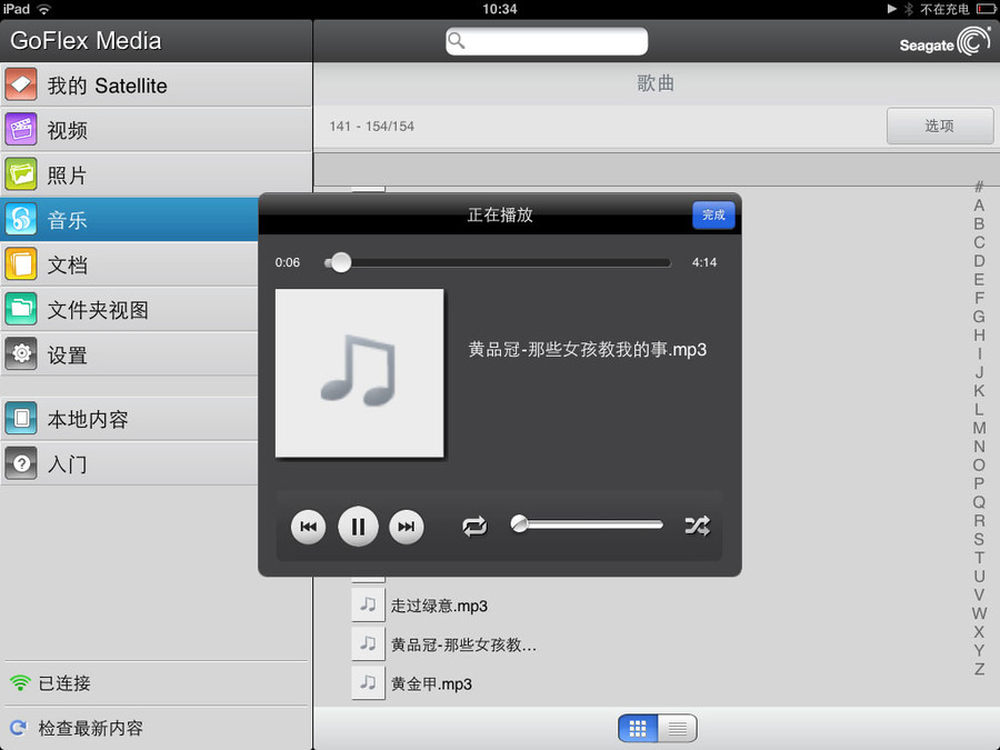
Task: Click 完成 to close the player
Action: 713,215
